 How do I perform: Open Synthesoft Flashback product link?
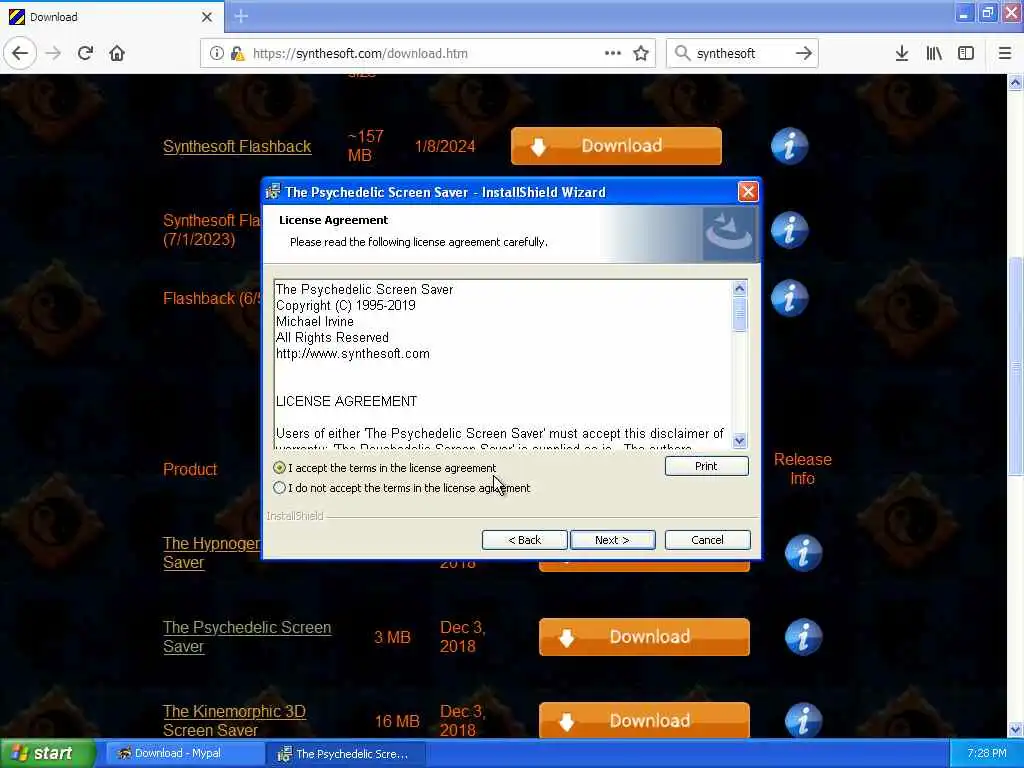[x=237, y=146]
